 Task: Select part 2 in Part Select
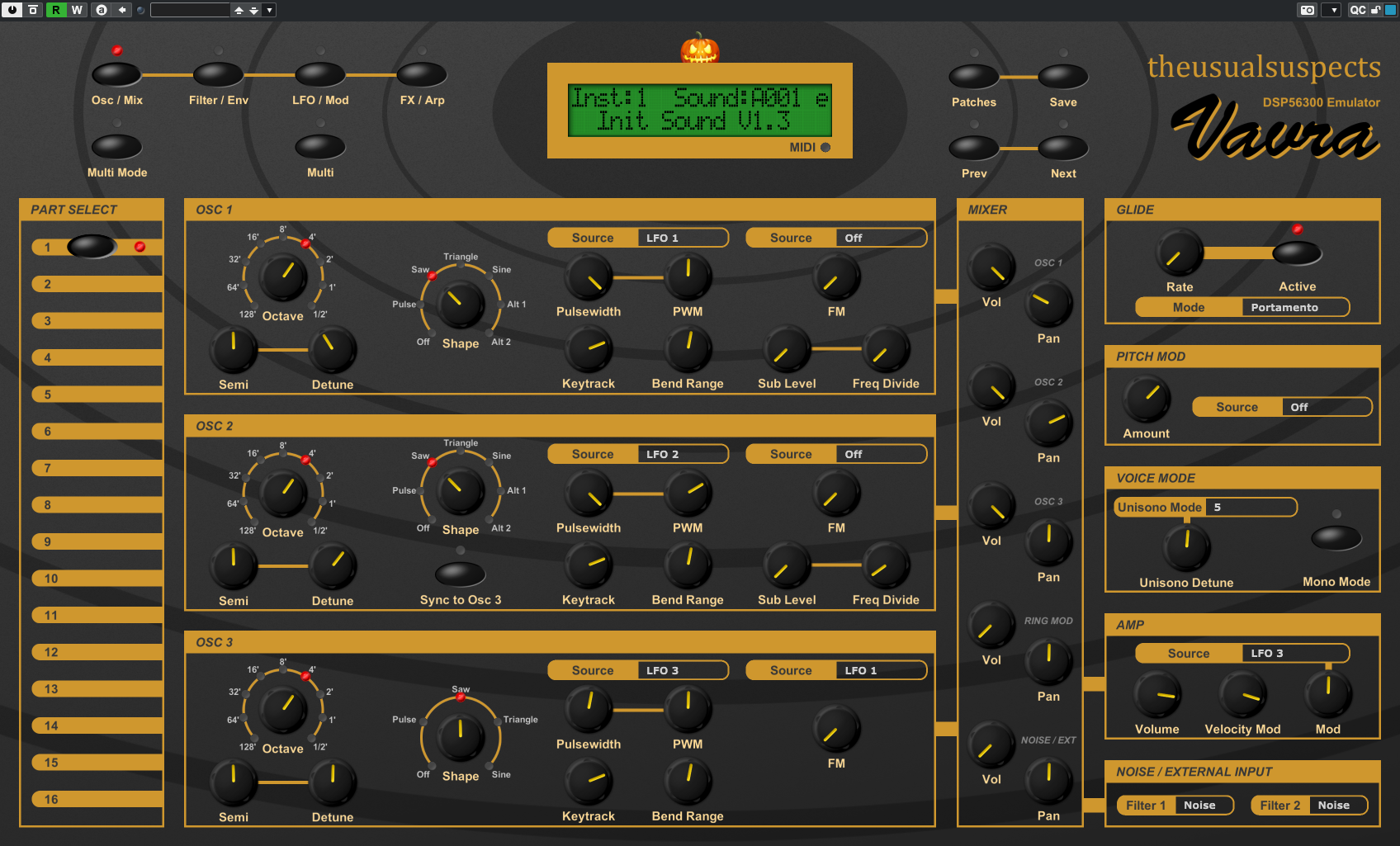click(97, 284)
